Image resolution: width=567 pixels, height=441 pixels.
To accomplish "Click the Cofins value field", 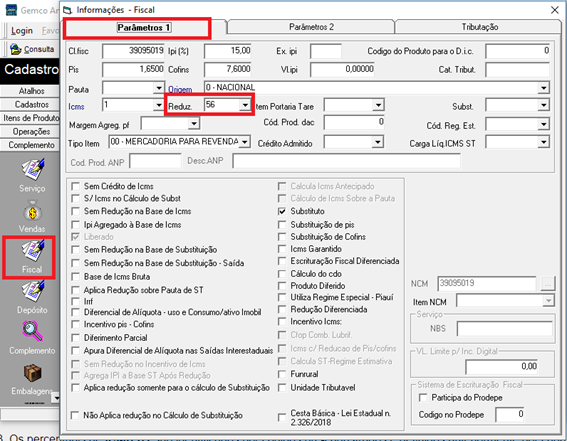I will (x=228, y=69).
